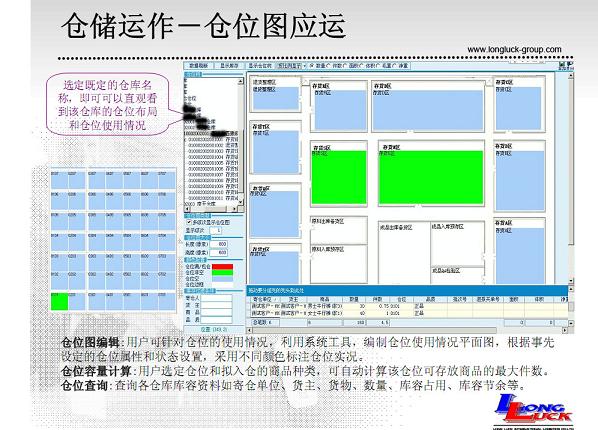This screenshot has height=430, width=598.
Task: Click the warehouse tree scroll up arrow
Action: click(x=241, y=81)
